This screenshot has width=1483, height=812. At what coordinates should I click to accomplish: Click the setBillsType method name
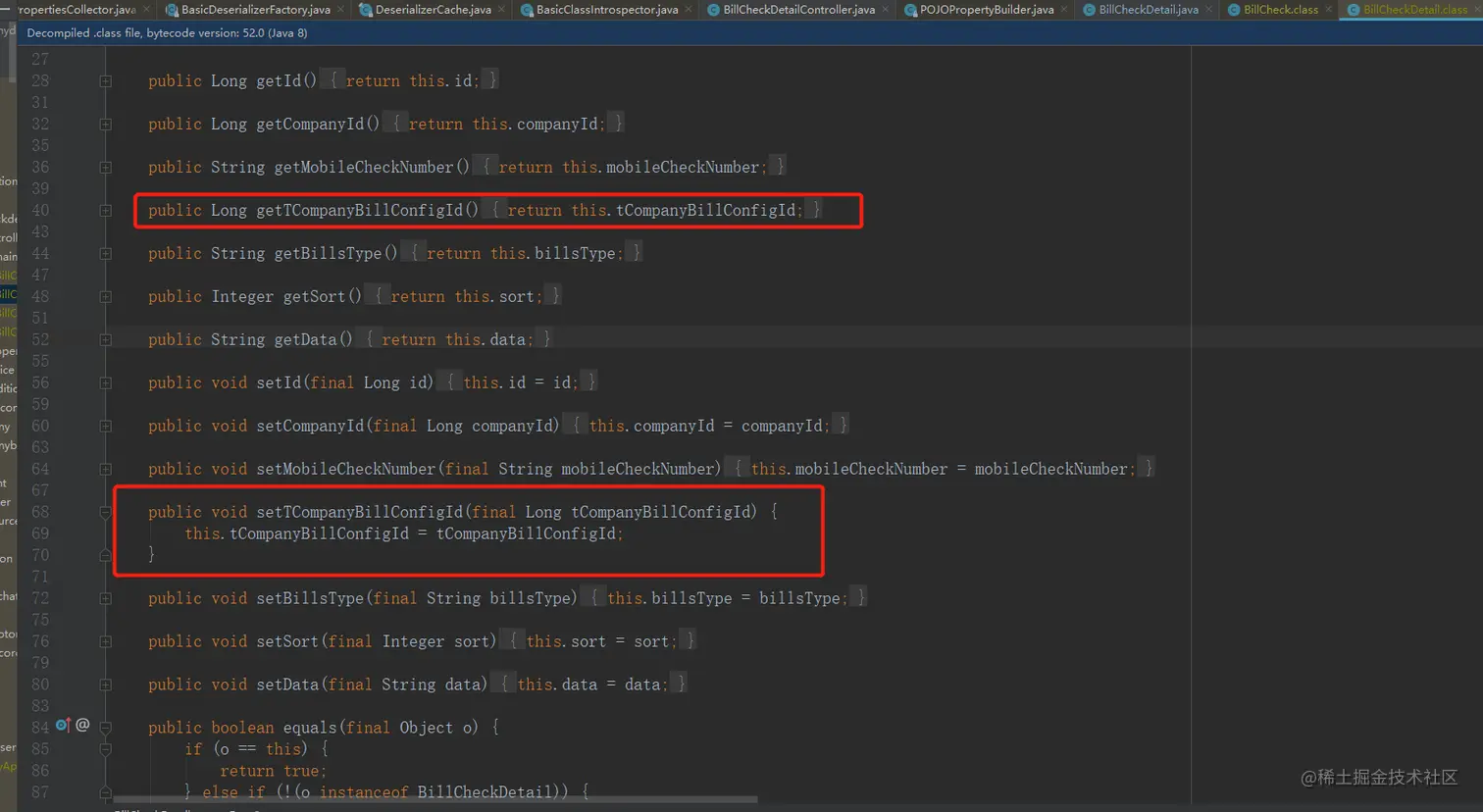(x=310, y=598)
